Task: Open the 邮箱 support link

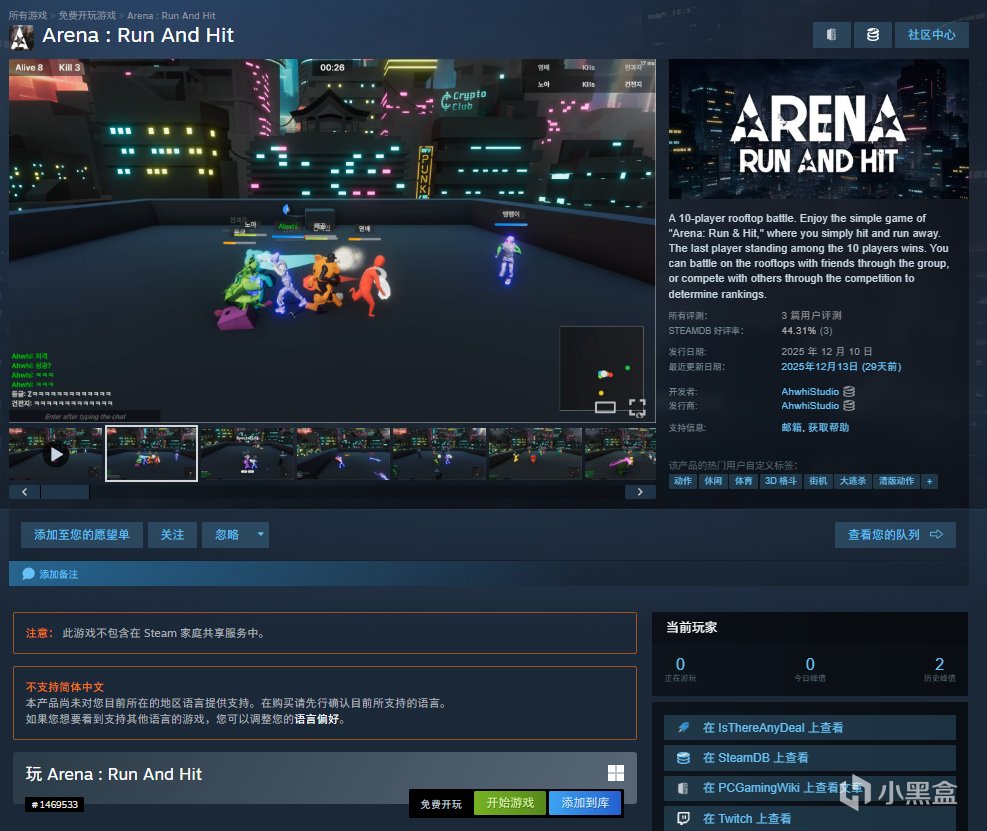Action: coord(791,427)
